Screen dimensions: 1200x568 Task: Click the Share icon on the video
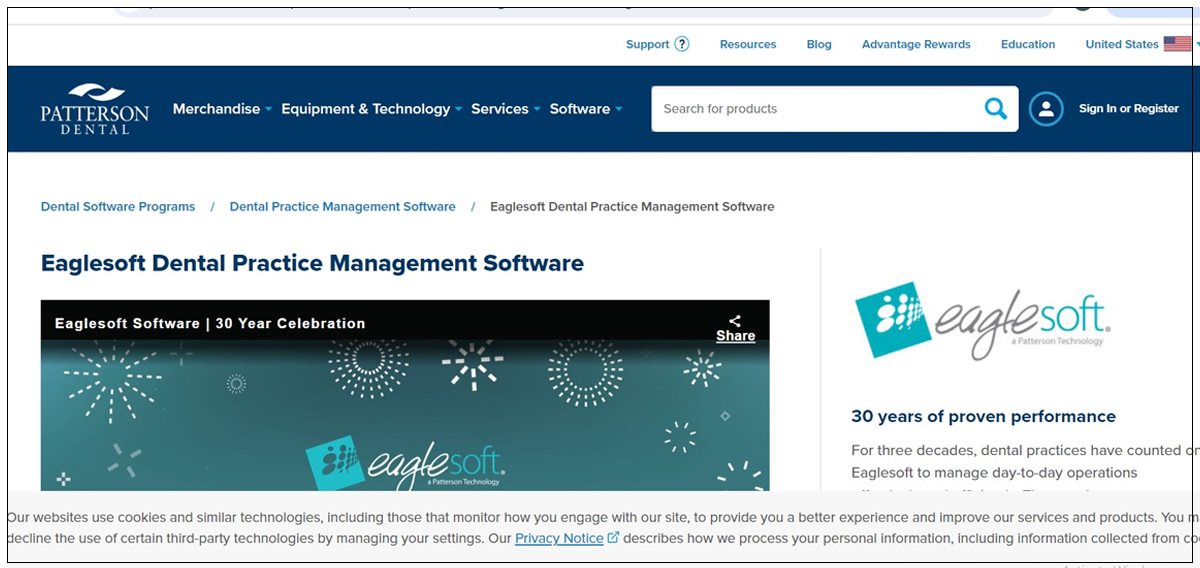coord(735,321)
